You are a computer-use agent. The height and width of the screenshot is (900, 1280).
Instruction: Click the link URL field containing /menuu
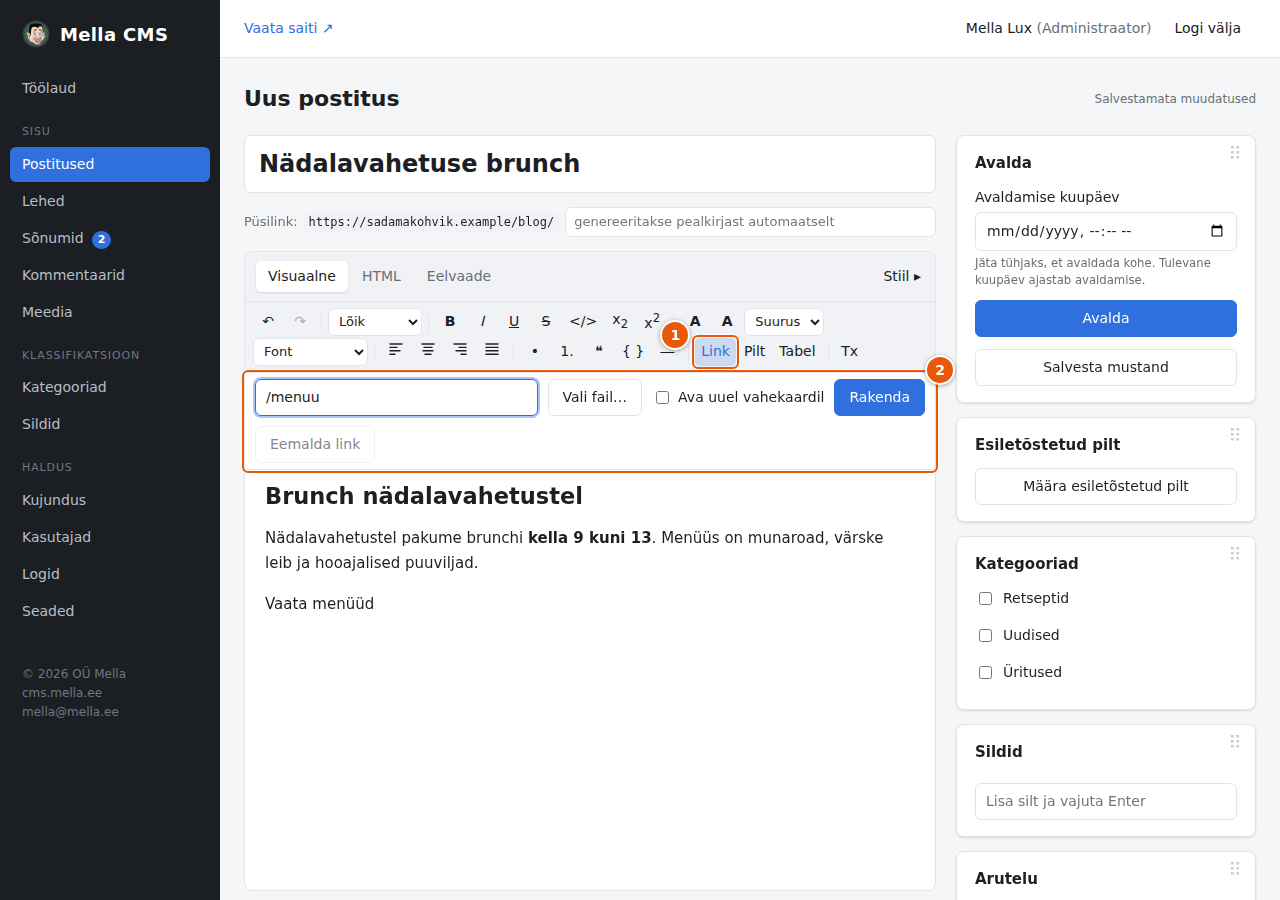click(x=396, y=397)
